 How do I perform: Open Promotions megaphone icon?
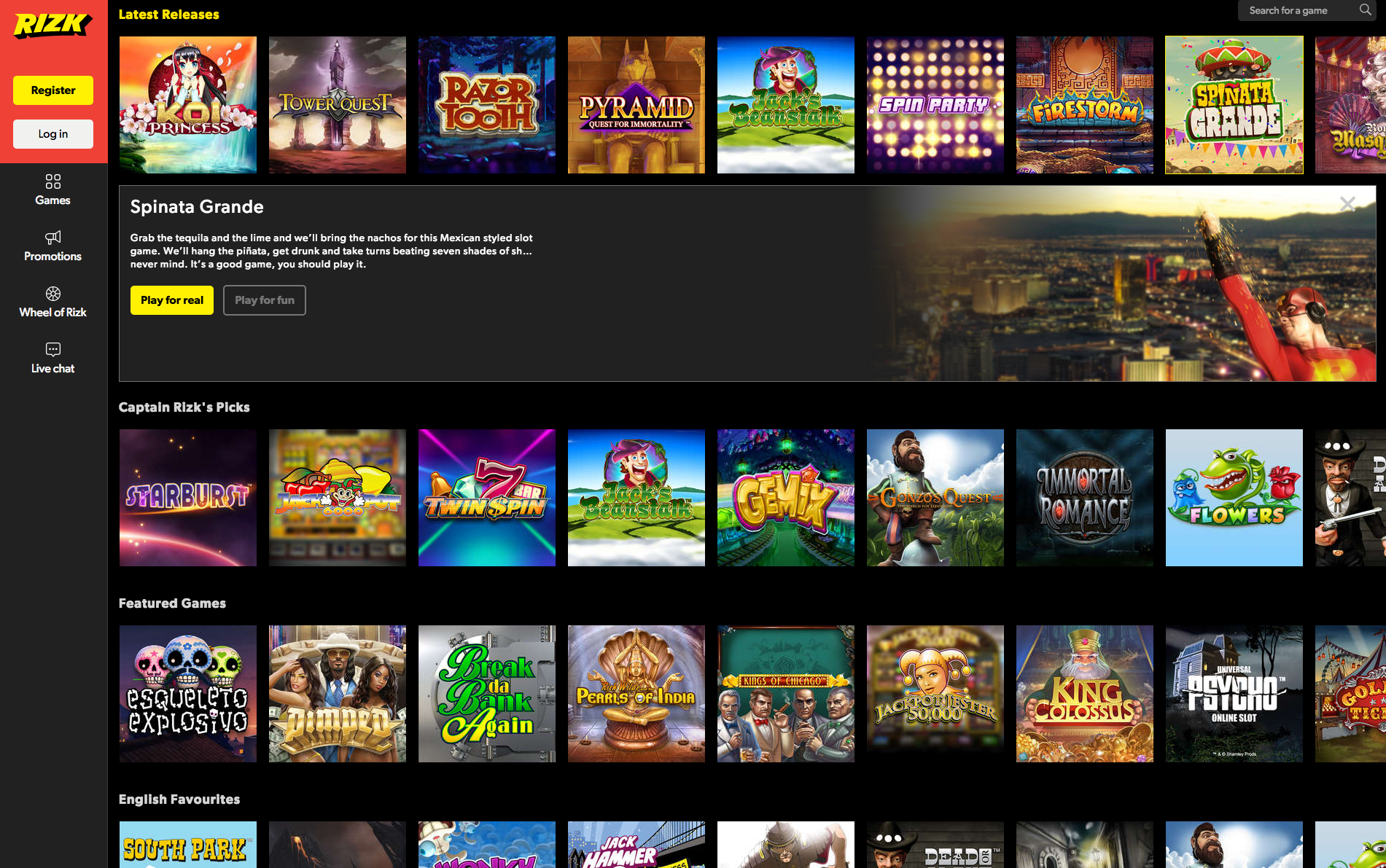[x=53, y=238]
